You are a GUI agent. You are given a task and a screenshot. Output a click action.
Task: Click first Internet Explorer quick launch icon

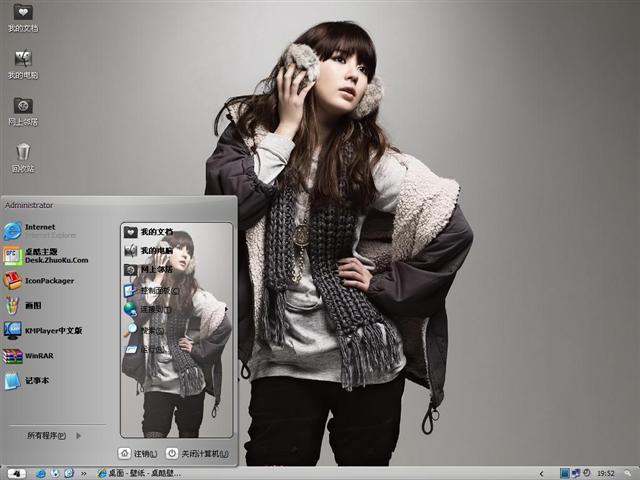pyautogui.click(x=41, y=473)
